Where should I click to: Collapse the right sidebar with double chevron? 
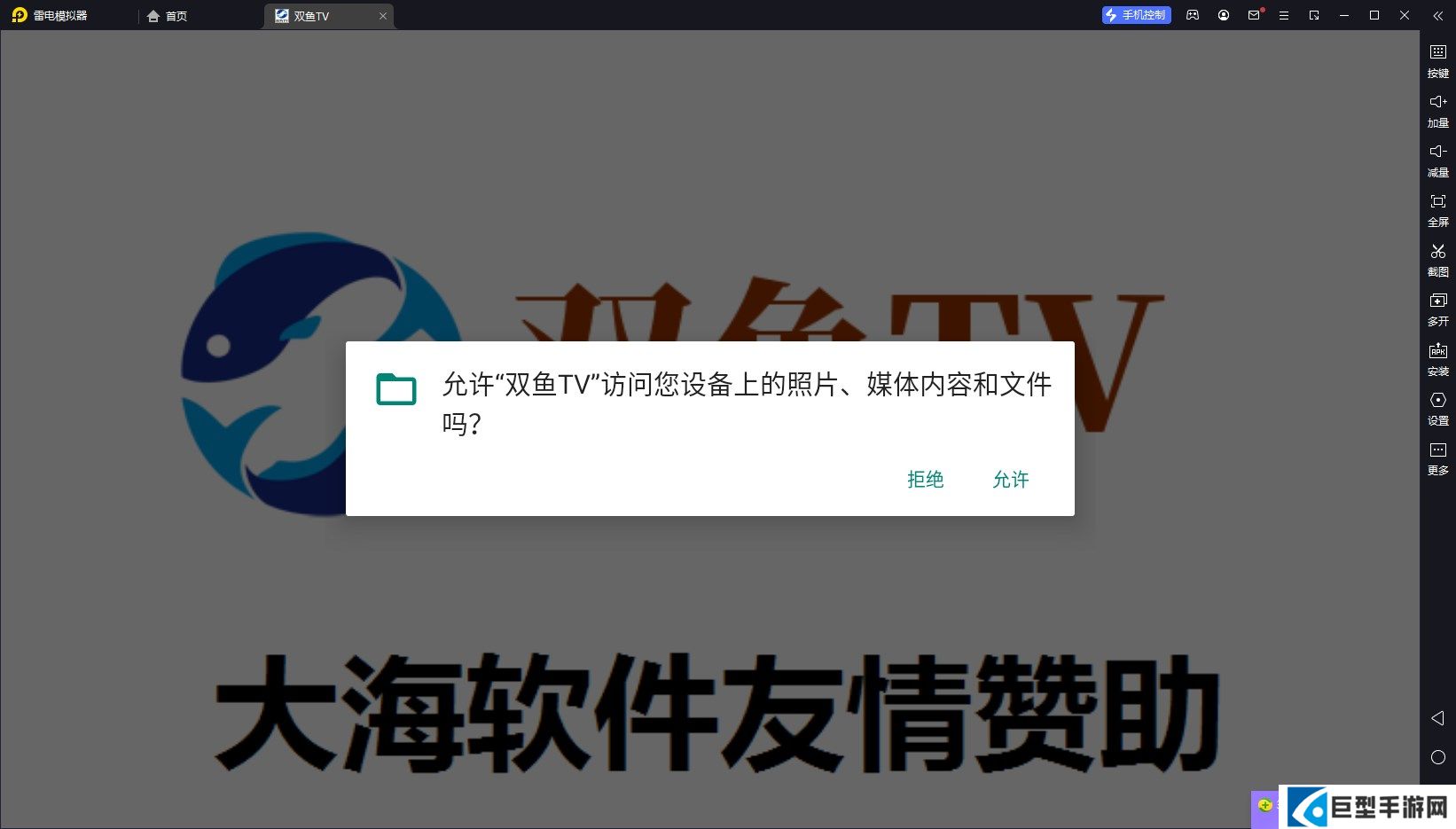point(1437,15)
